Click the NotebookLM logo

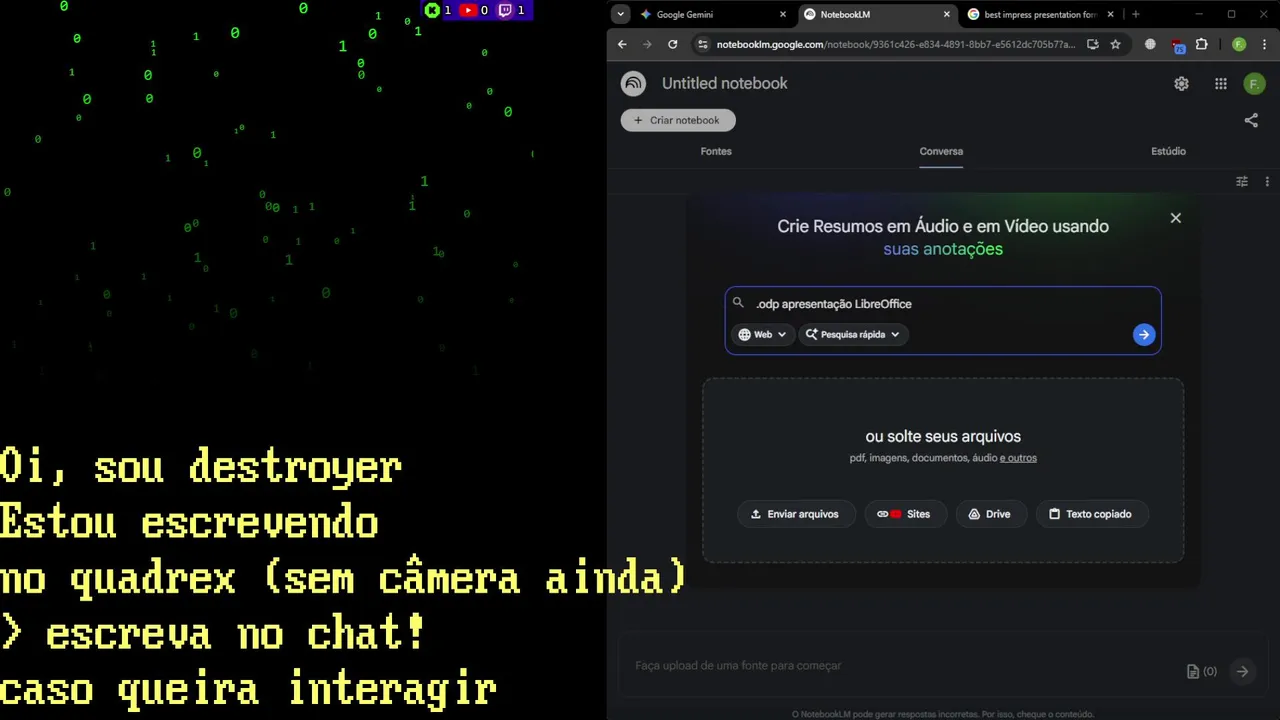click(x=633, y=84)
